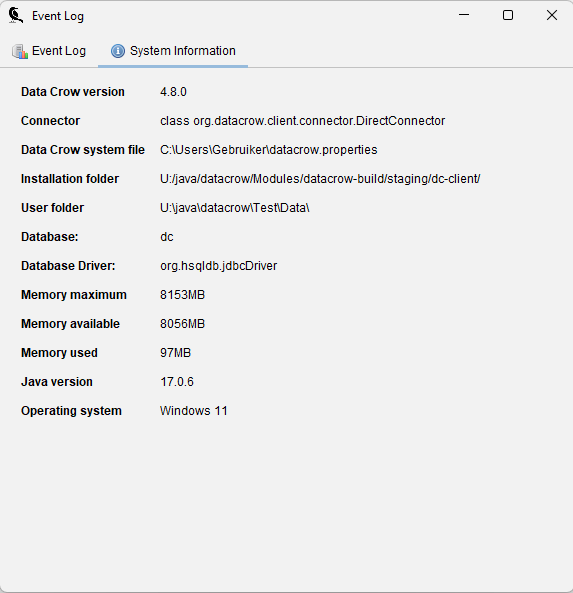Click the database name value dc

pyautogui.click(x=167, y=237)
